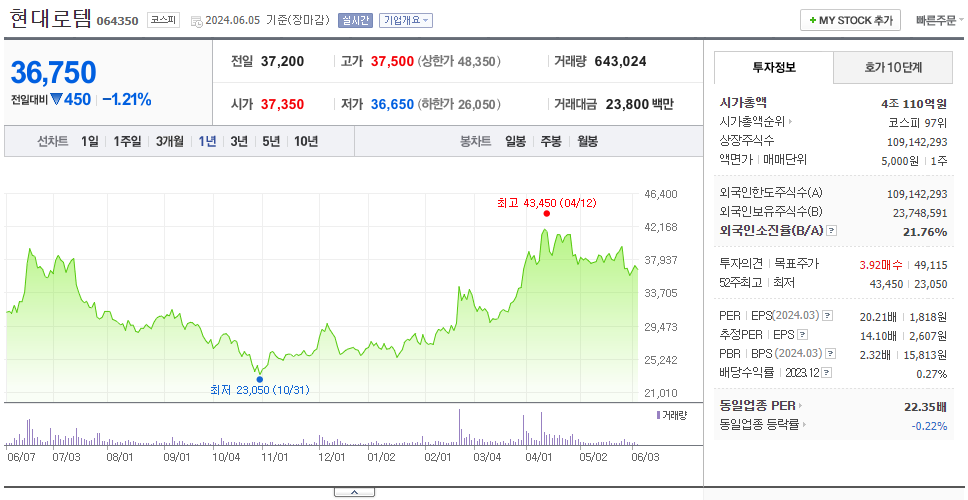Click the 배당수익률 value 0.27%

[932, 374]
